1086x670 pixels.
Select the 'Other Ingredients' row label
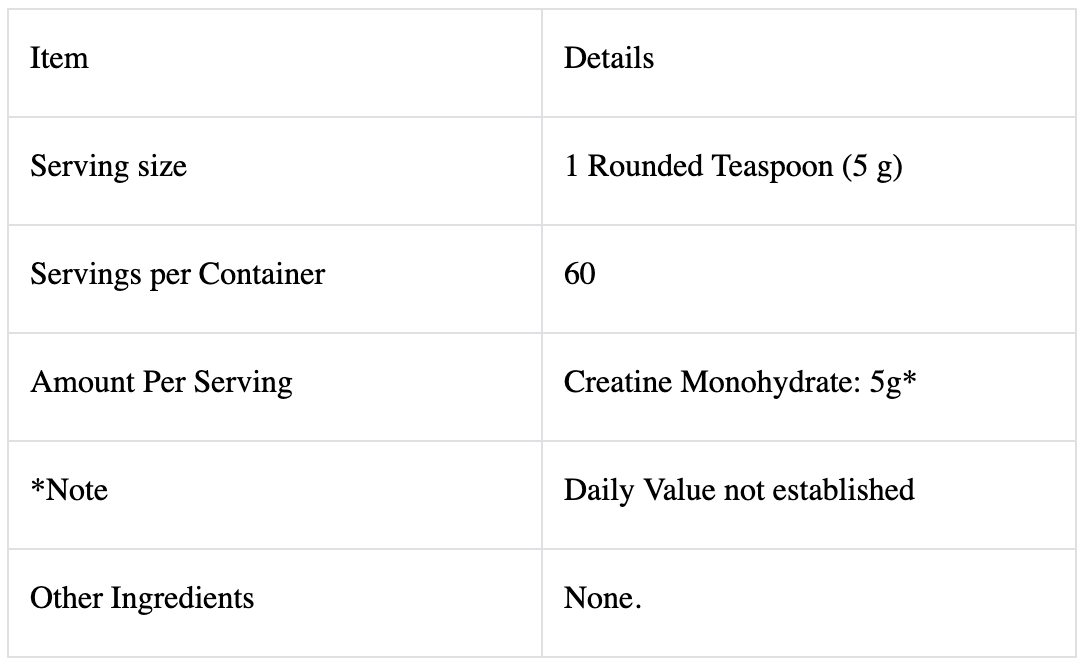coord(142,598)
